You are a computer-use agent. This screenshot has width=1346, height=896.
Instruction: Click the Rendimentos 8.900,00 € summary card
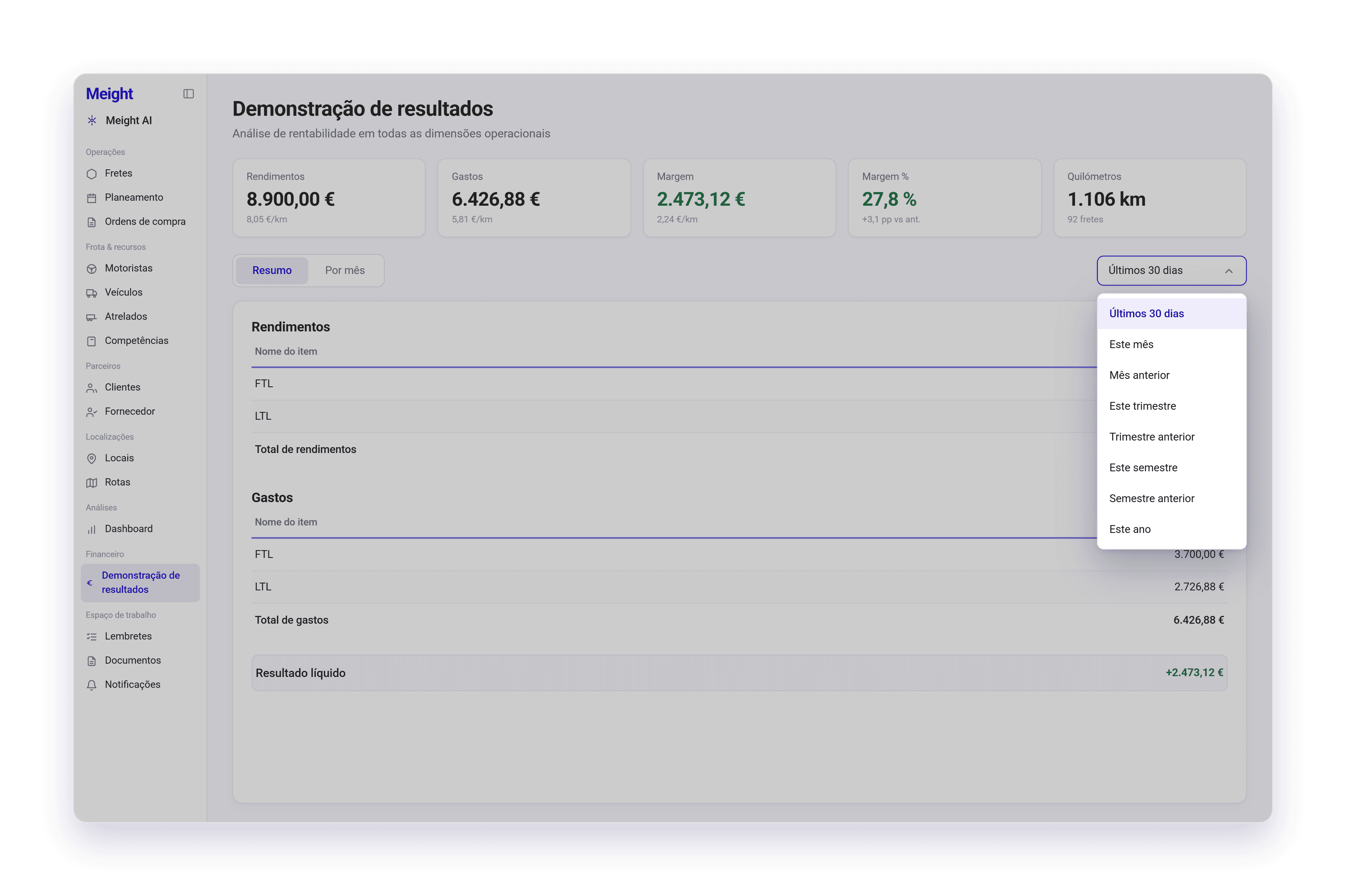click(329, 198)
